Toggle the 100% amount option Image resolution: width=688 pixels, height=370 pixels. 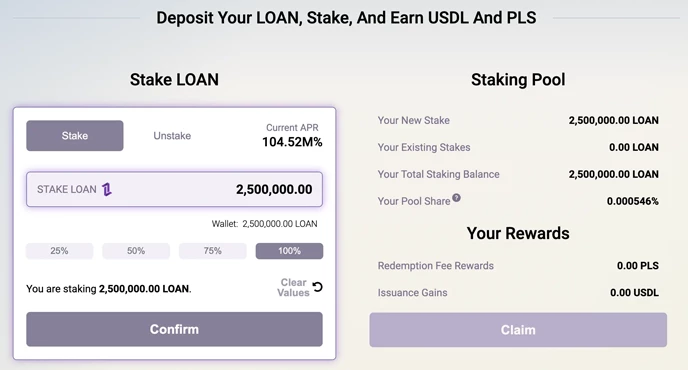pos(289,251)
